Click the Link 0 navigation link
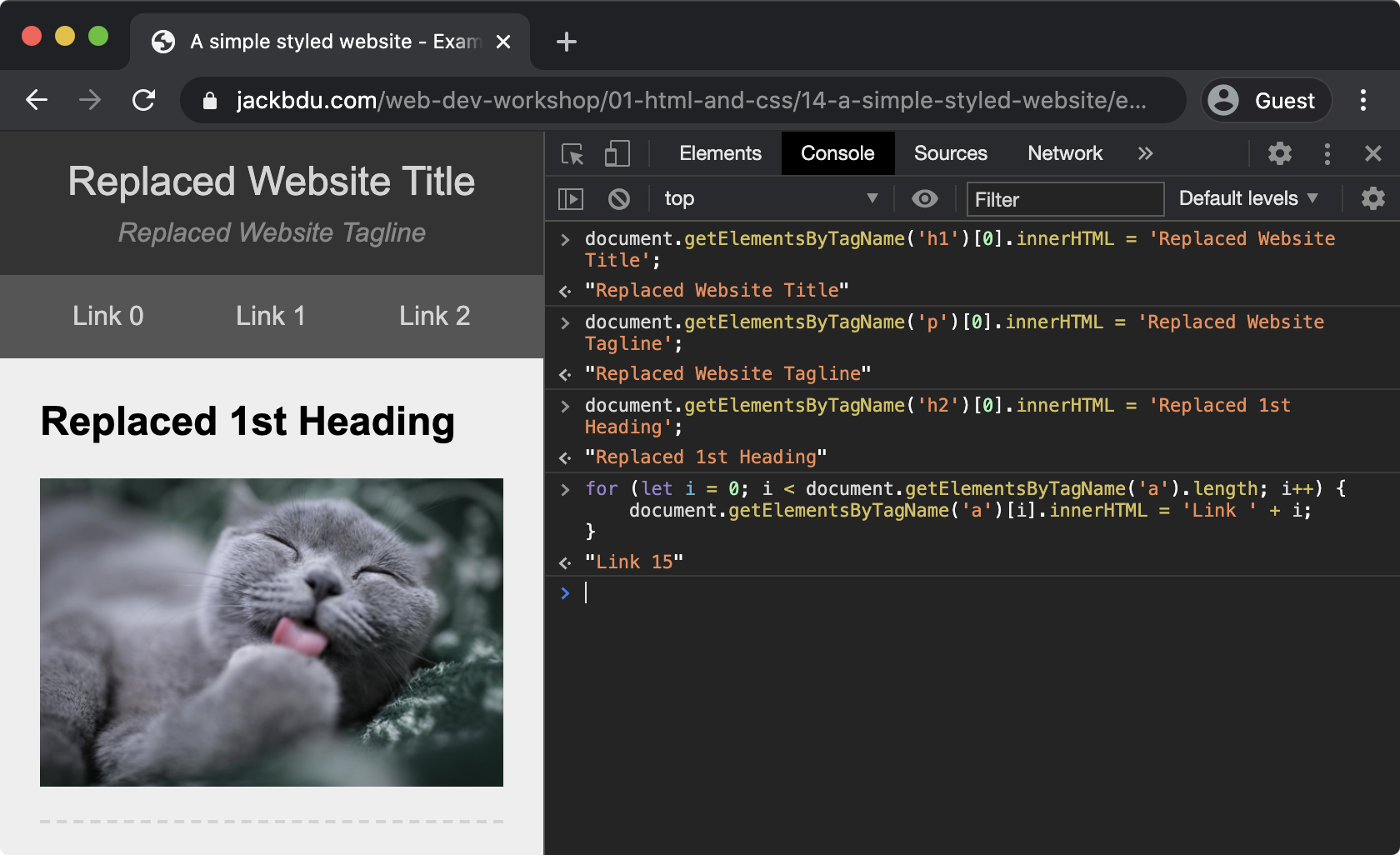Screen dimensions: 1400x855 (x=108, y=316)
